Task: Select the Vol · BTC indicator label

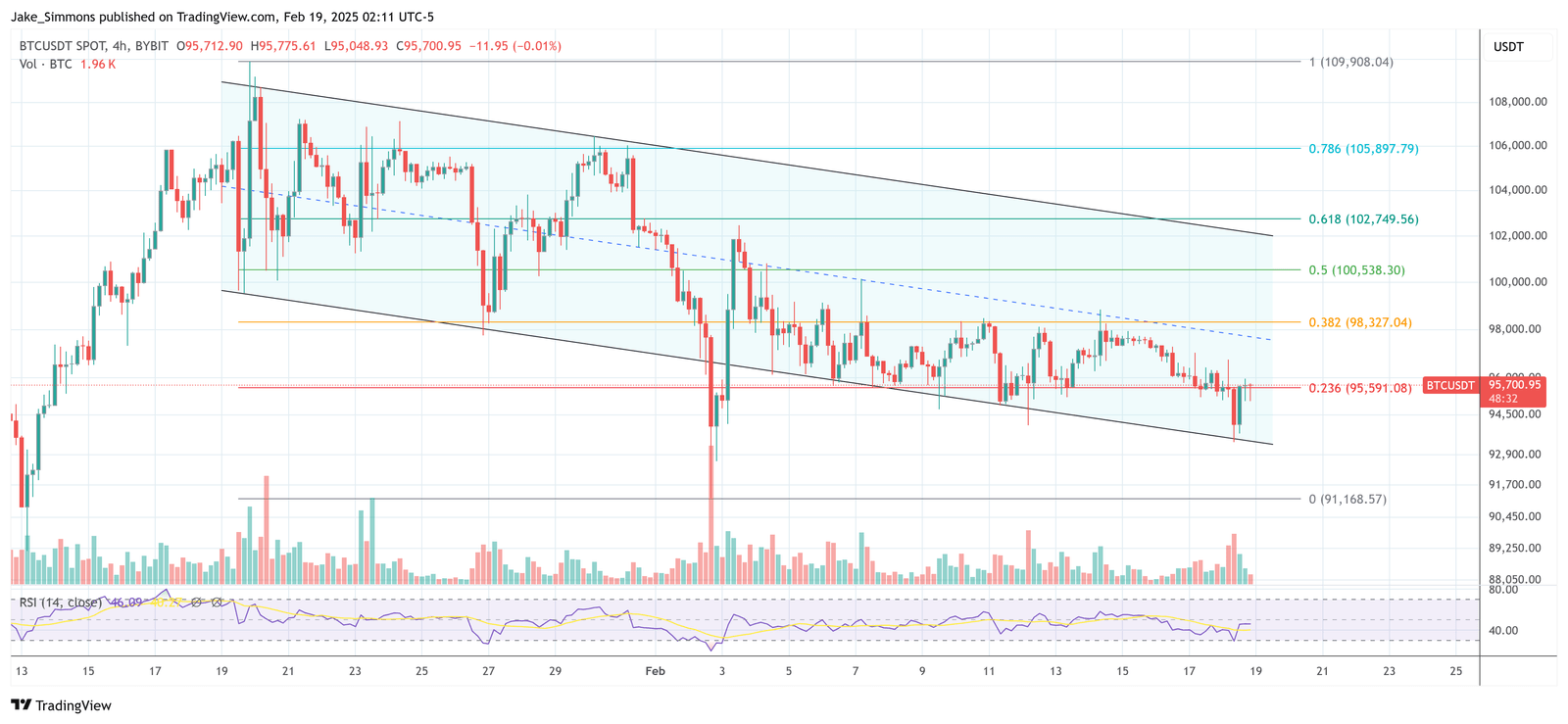Action: (46, 64)
